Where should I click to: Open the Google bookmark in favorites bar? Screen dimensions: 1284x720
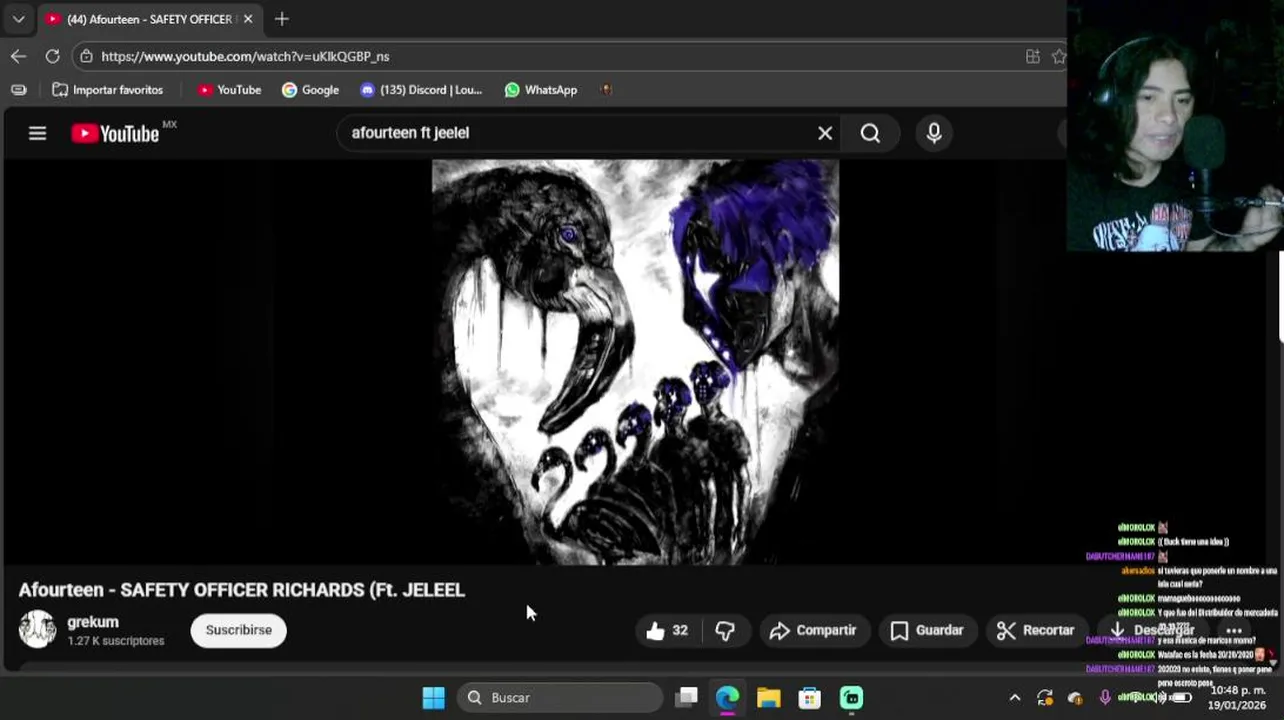310,90
